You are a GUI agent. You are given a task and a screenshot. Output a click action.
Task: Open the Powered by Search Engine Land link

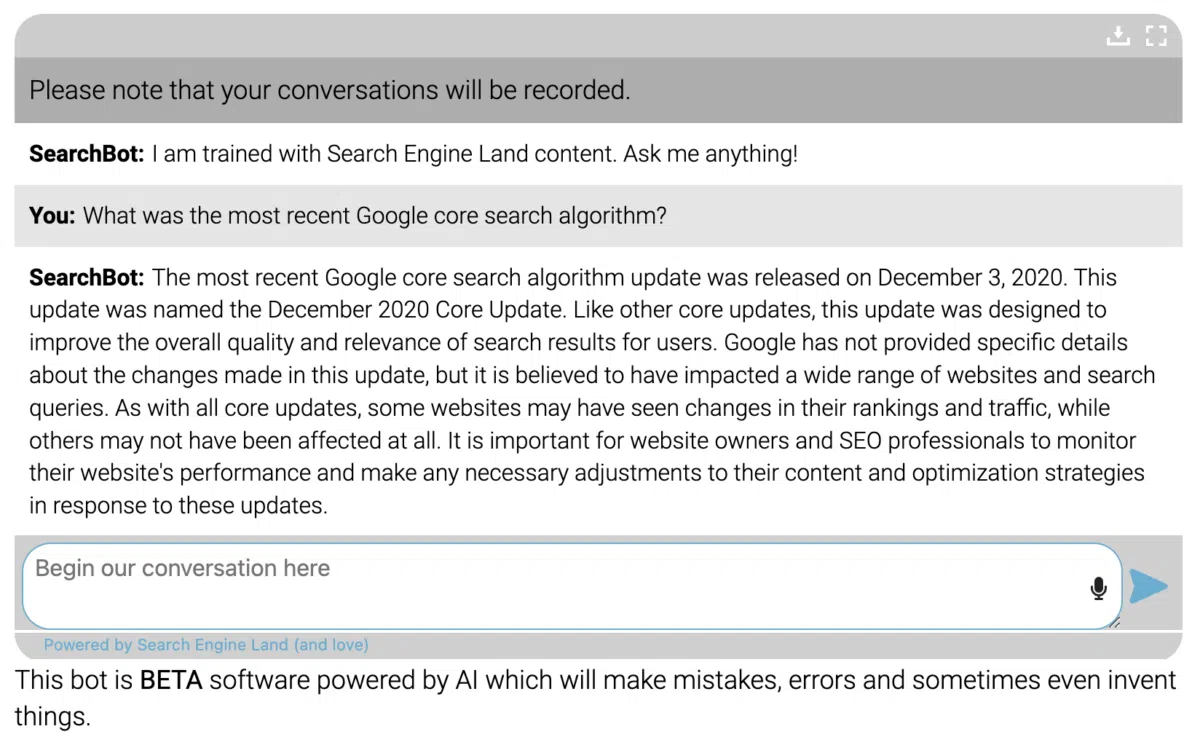tap(204, 644)
